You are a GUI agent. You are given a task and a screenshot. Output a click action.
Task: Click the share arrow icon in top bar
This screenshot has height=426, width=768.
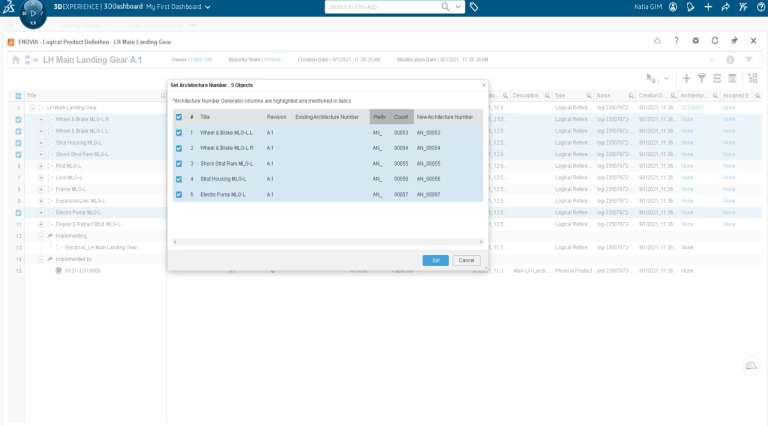[x=725, y=7]
